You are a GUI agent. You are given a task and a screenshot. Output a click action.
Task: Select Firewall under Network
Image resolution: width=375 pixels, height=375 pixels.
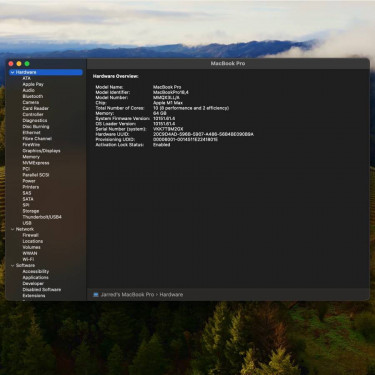click(30, 235)
